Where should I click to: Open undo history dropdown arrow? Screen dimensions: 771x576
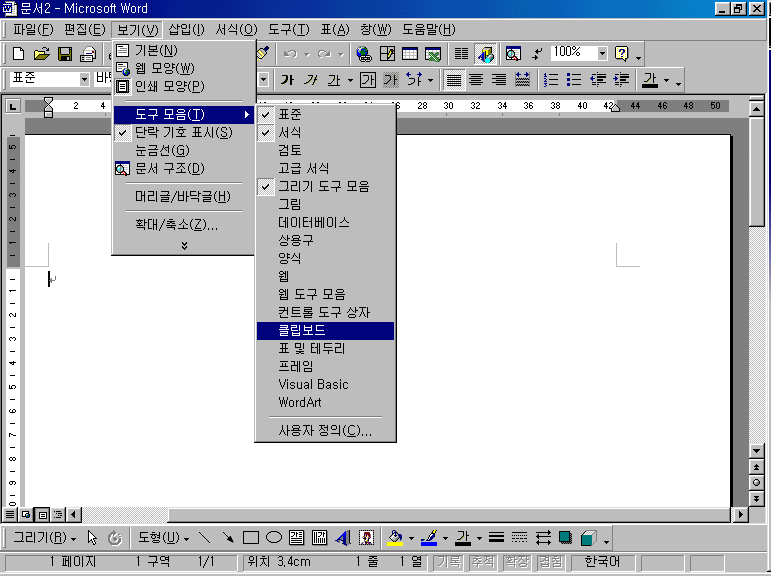pyautogui.click(x=306, y=54)
